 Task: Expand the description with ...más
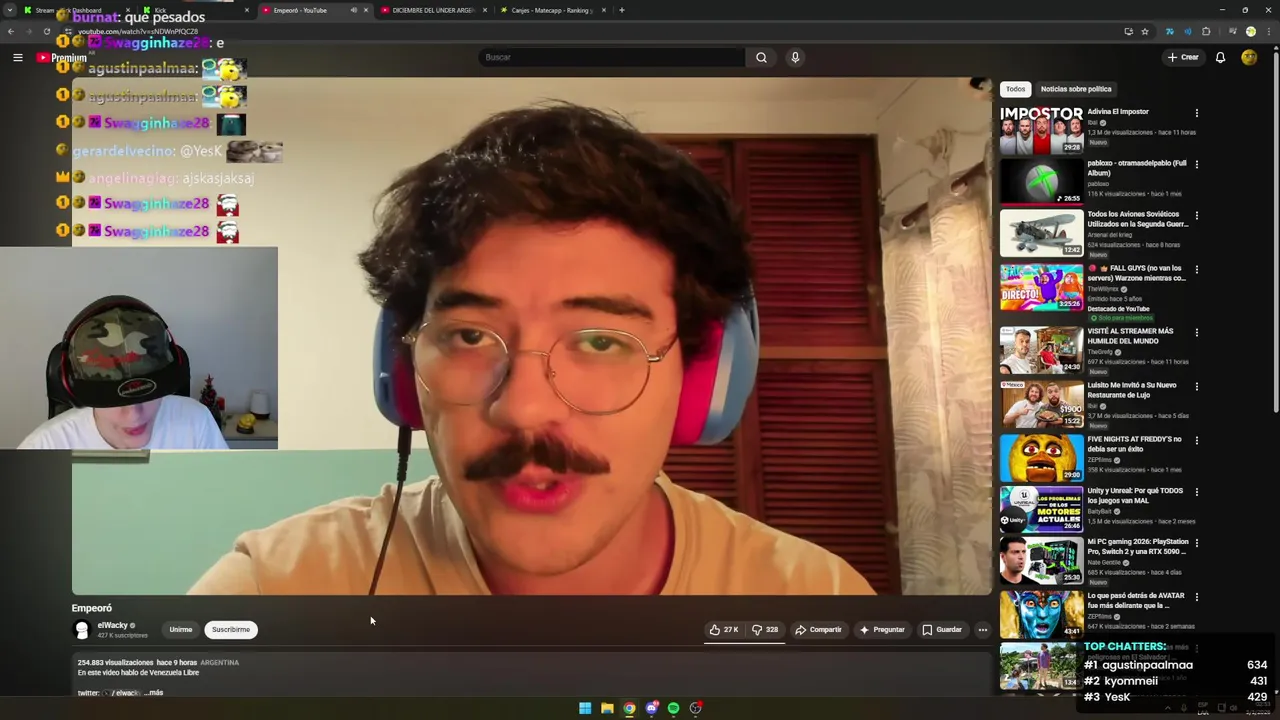pyautogui.click(x=153, y=692)
